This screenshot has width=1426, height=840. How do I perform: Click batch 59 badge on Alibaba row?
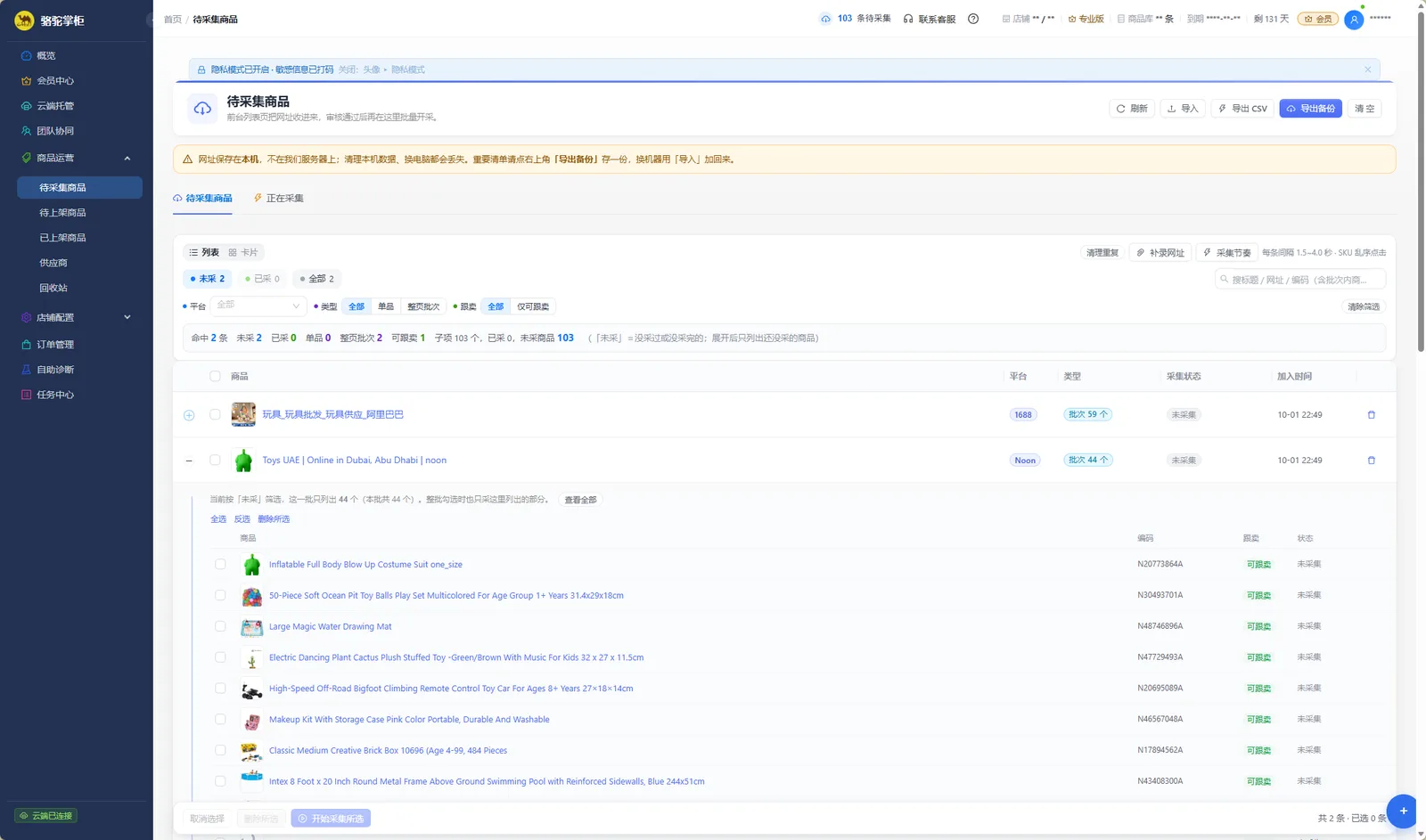pyautogui.click(x=1088, y=414)
